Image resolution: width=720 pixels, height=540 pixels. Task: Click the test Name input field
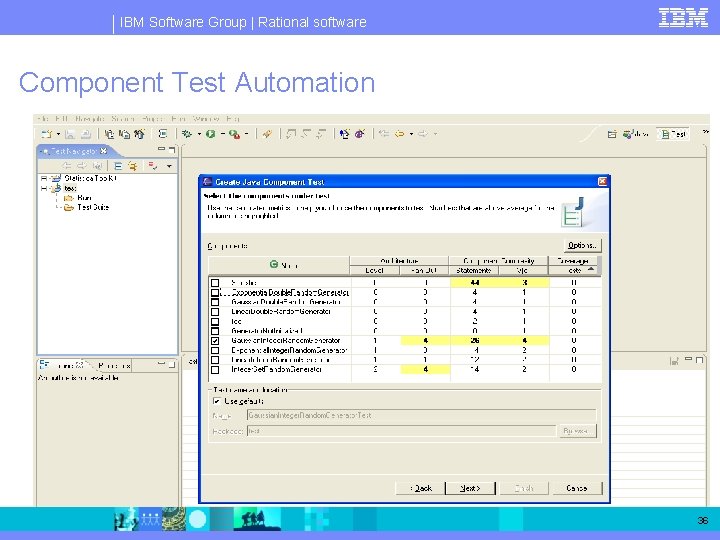(421, 415)
